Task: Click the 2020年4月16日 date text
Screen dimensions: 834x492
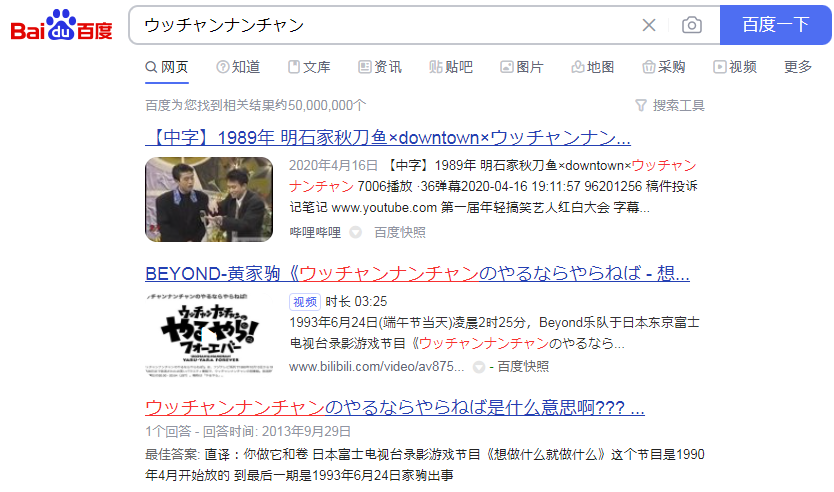Action: 333,165
